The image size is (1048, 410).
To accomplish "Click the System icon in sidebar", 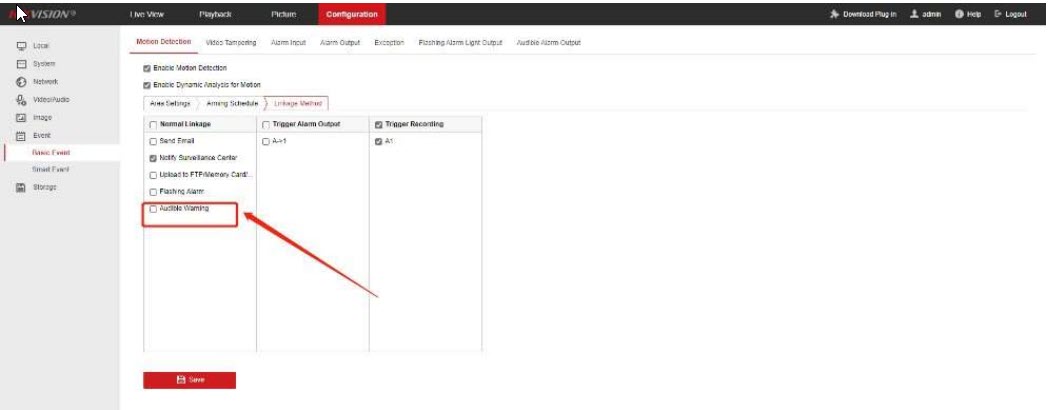I will pyautogui.click(x=20, y=64).
